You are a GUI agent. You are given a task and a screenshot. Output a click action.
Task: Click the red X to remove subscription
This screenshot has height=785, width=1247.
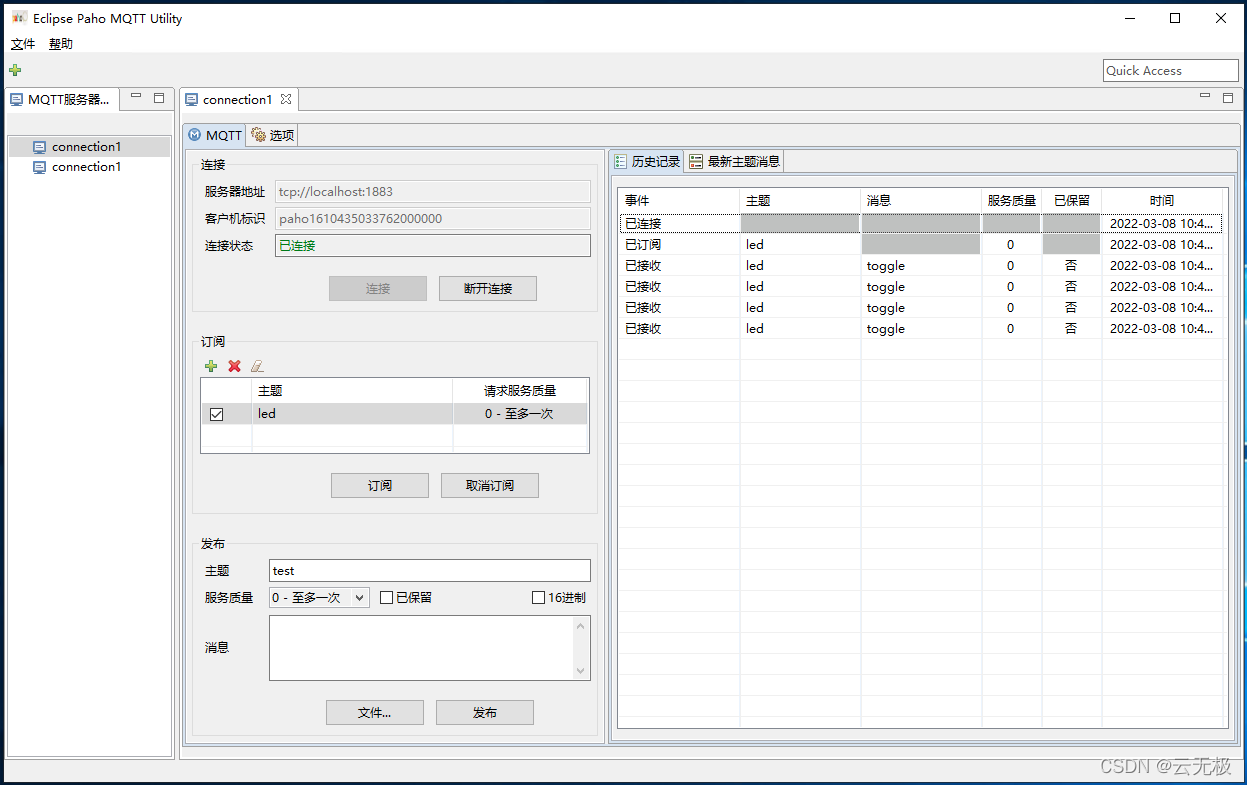[234, 366]
